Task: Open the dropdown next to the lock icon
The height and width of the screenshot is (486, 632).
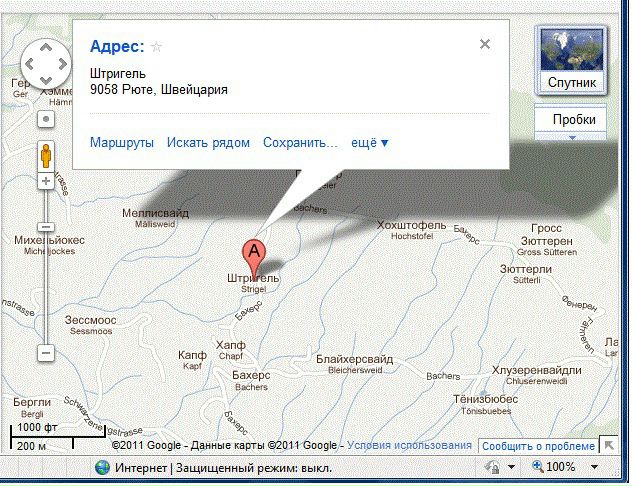Action: 511,467
